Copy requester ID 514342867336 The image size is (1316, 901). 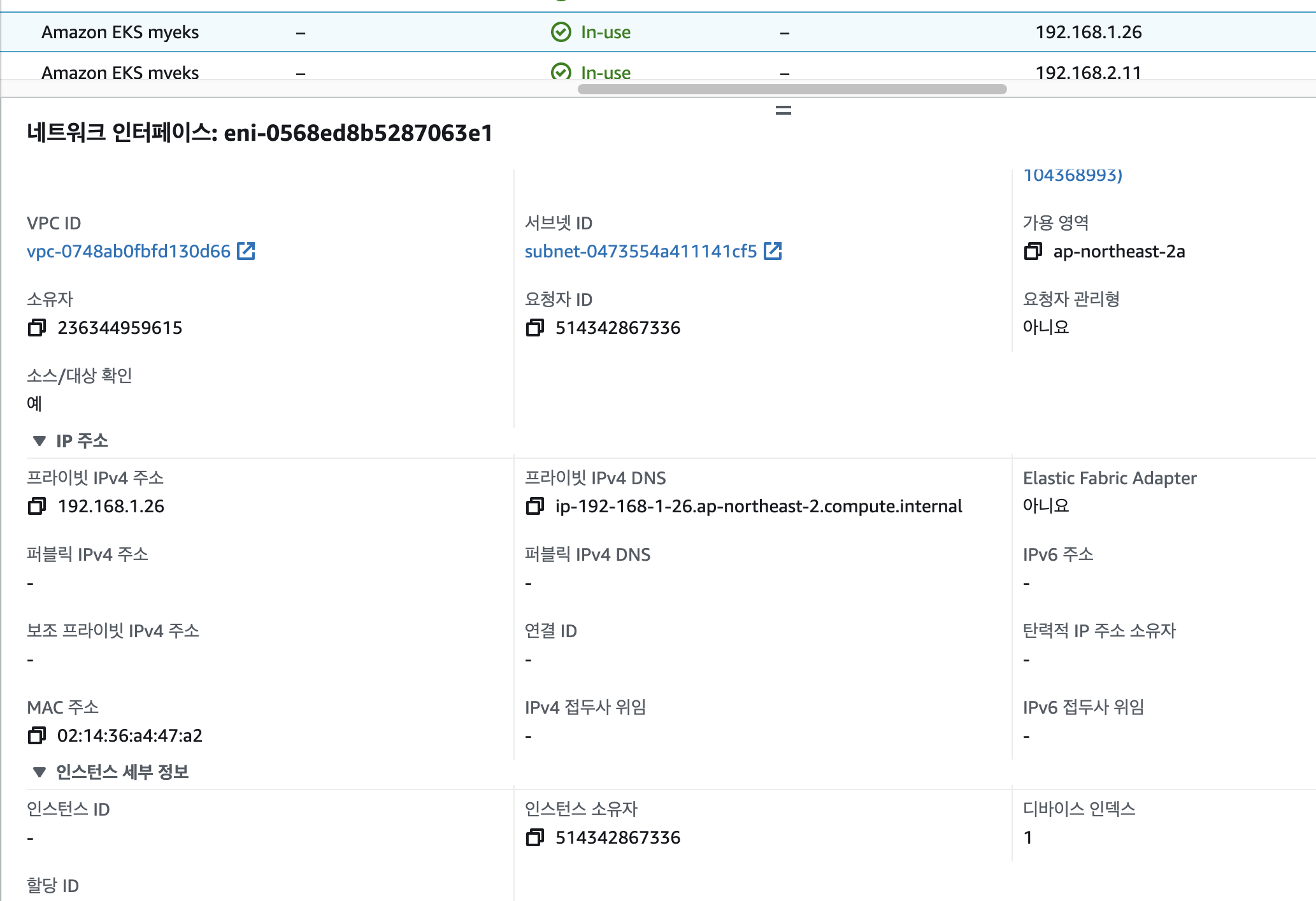pos(535,328)
